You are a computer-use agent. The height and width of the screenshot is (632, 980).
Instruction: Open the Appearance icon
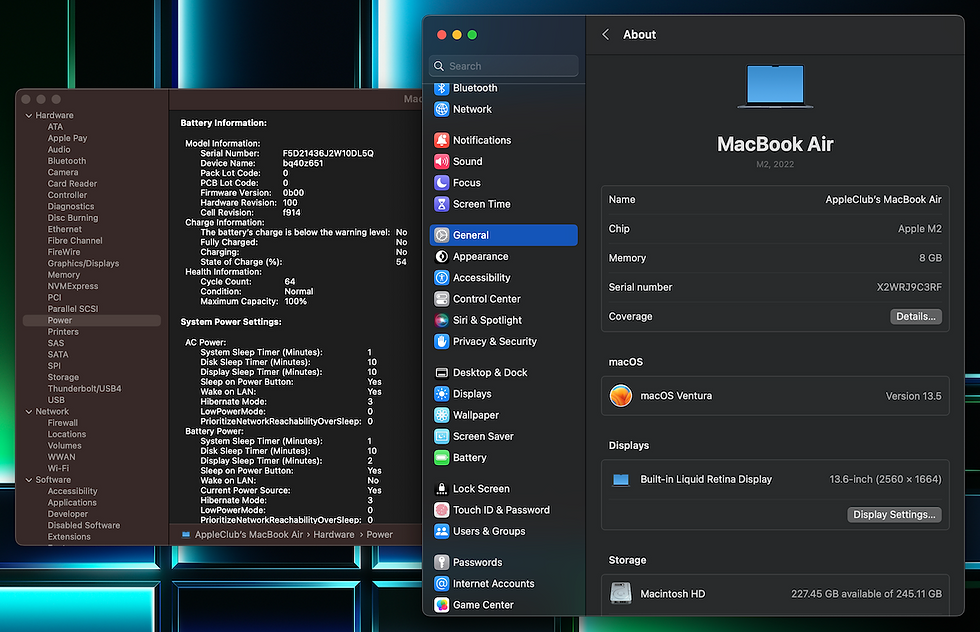(442, 256)
